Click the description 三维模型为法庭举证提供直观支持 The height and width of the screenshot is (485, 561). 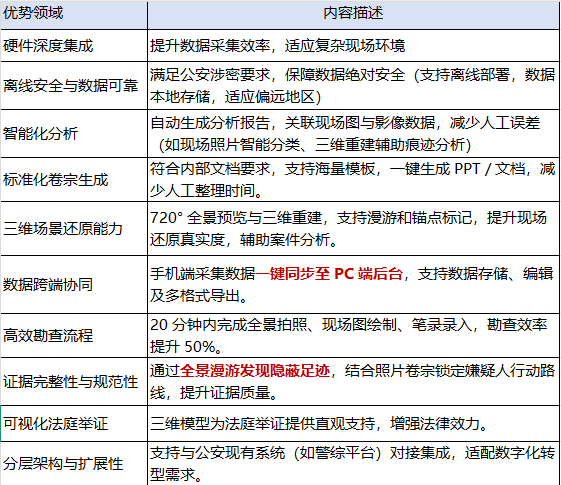(x=353, y=423)
